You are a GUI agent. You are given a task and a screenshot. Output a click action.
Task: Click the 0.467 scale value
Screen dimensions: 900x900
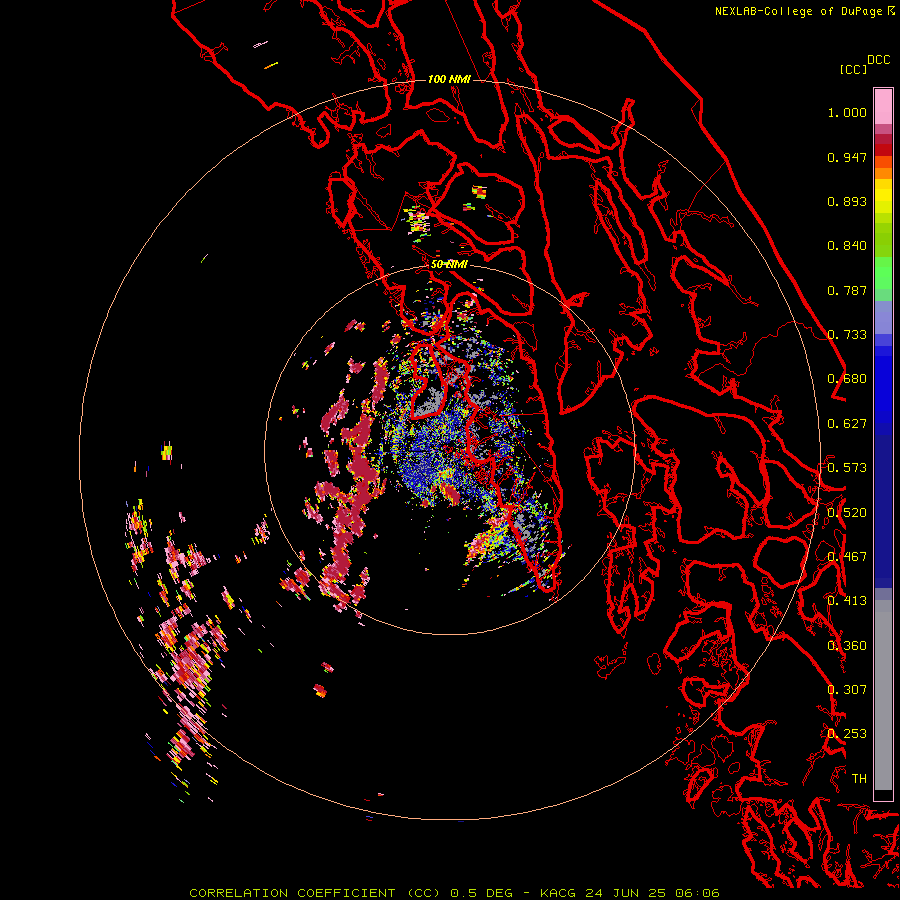tap(847, 557)
